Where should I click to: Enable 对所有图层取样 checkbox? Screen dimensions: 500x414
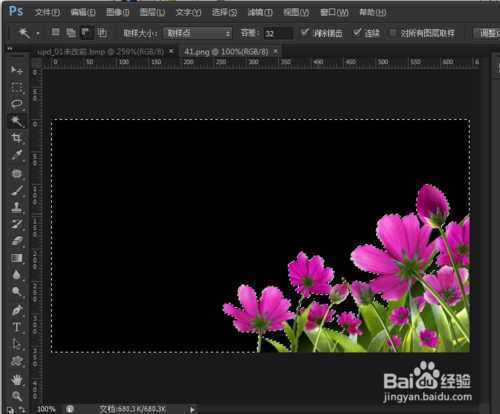point(393,33)
